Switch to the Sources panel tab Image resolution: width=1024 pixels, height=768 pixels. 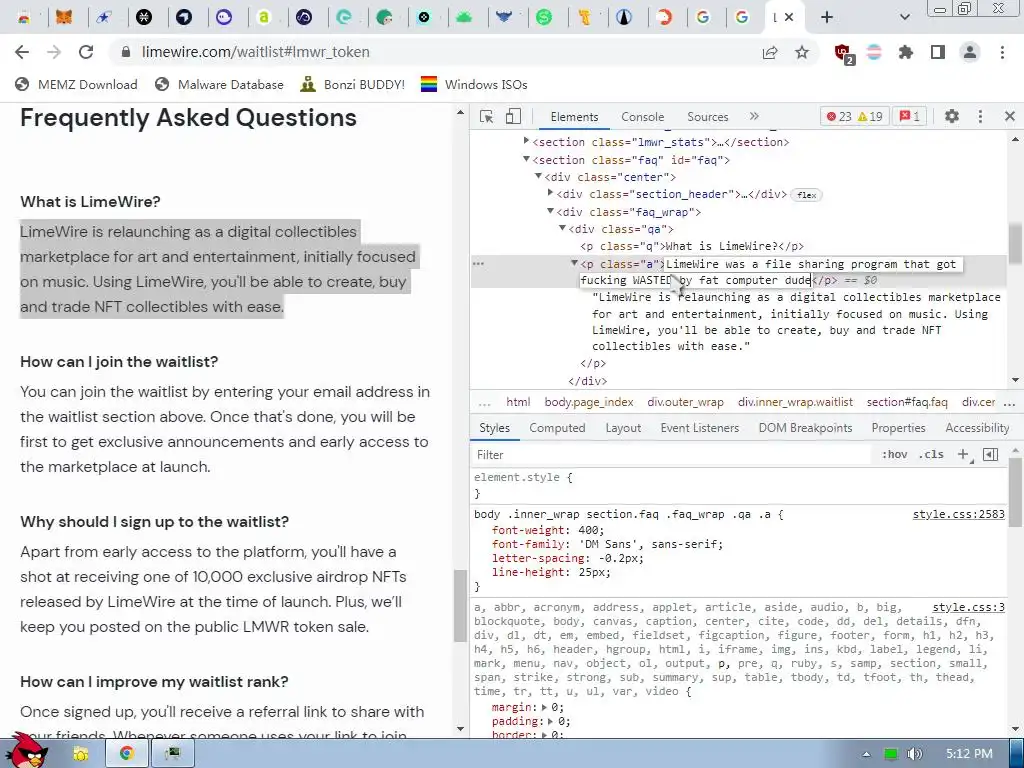coord(707,117)
